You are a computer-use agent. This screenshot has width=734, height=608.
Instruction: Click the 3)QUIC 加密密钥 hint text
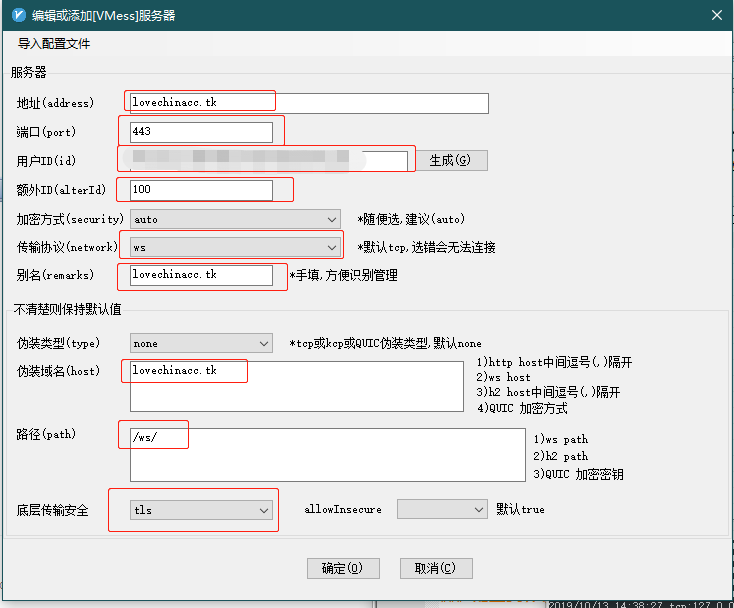pos(579,474)
